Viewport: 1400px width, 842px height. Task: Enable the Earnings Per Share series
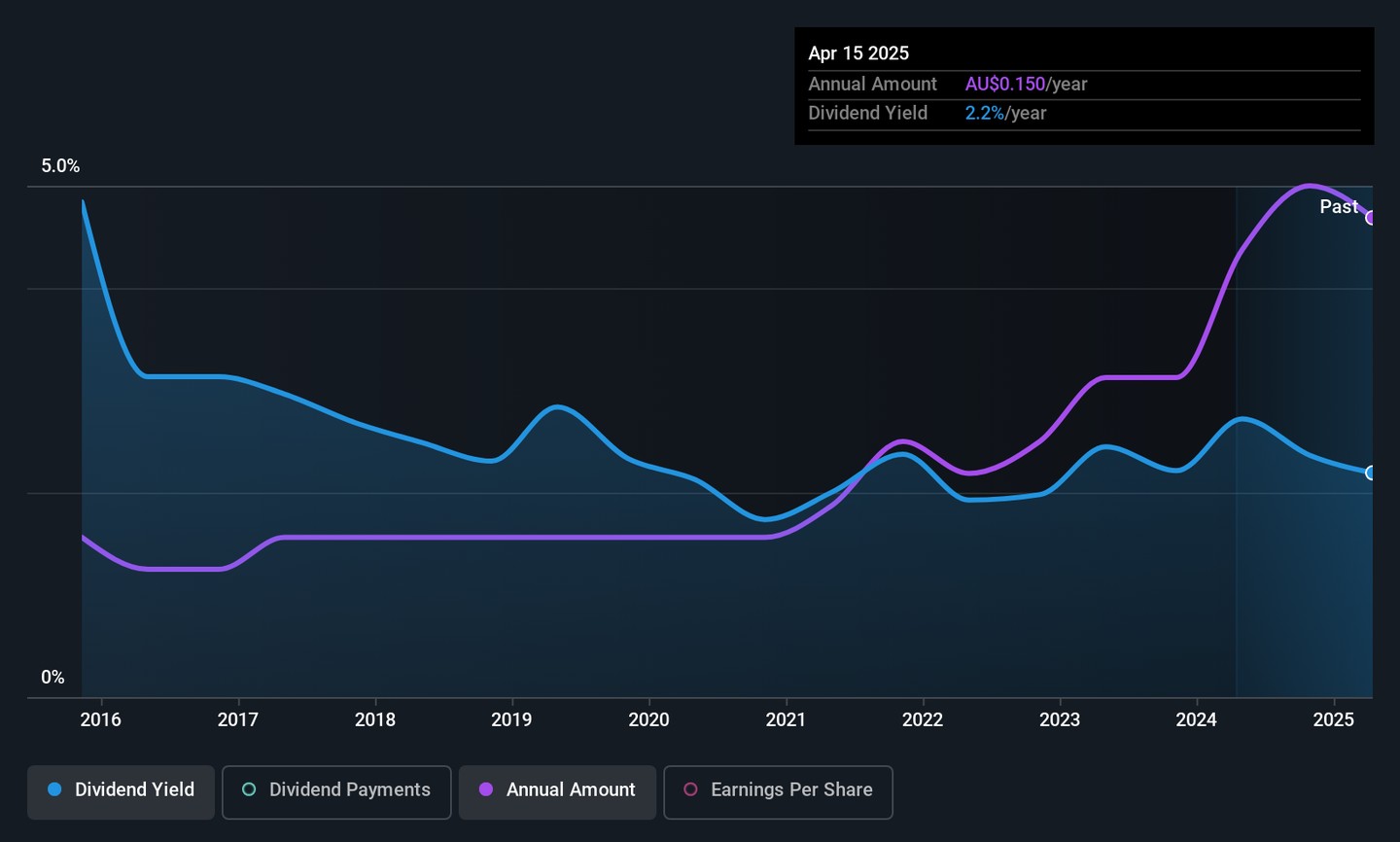click(778, 791)
